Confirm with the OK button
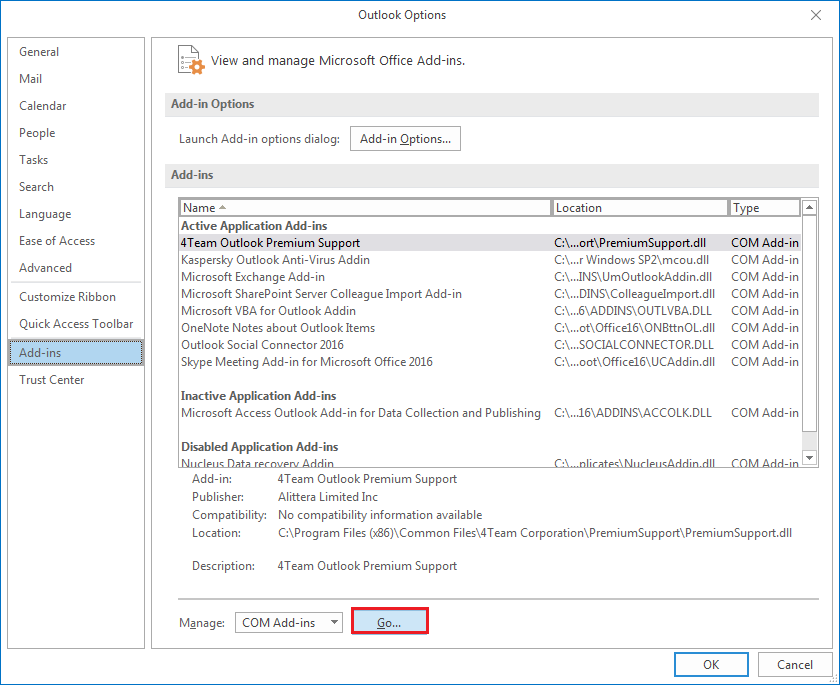Image resolution: width=840 pixels, height=685 pixels. tap(711, 665)
